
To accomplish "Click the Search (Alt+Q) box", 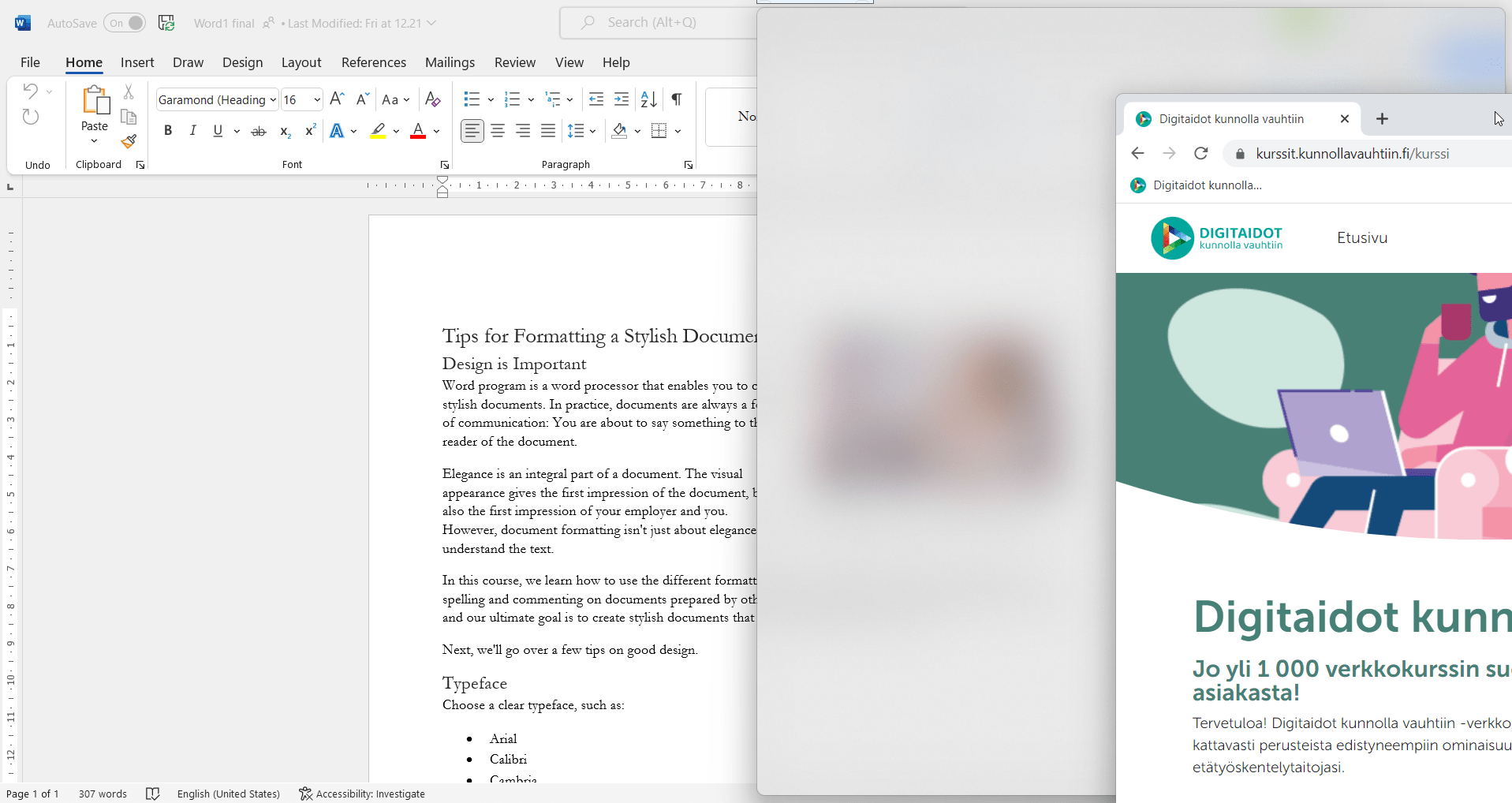I will [x=659, y=23].
